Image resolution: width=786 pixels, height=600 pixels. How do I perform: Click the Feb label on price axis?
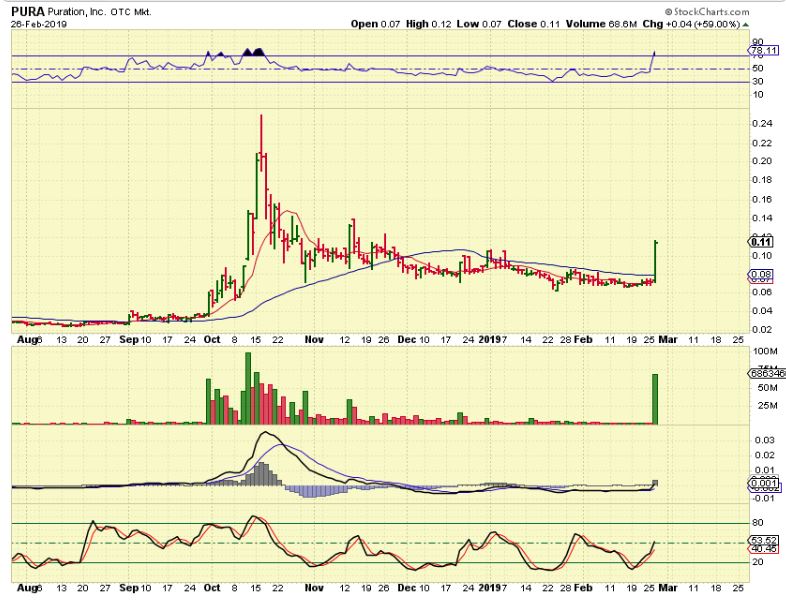[x=583, y=340]
